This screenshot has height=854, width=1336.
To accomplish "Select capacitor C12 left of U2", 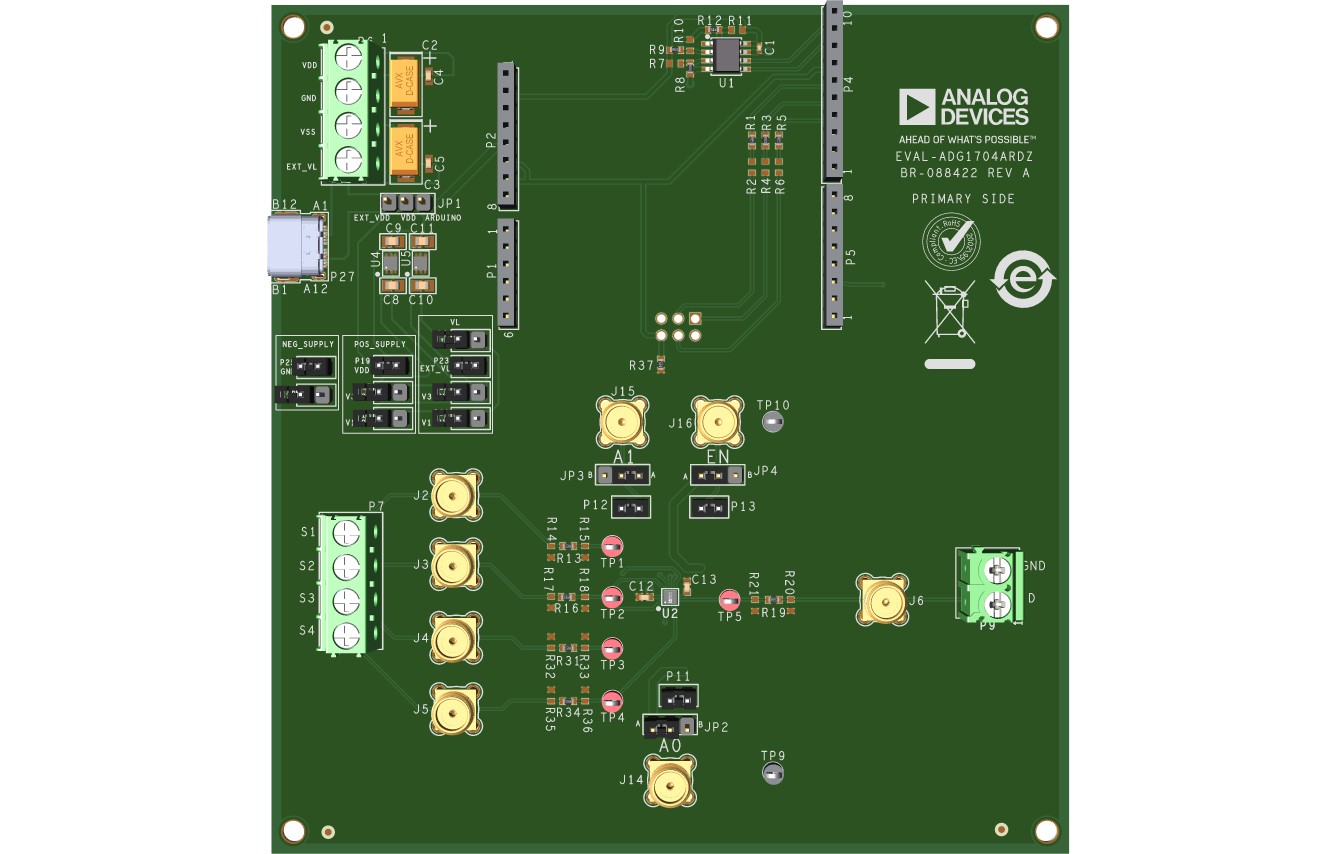I will (643, 597).
